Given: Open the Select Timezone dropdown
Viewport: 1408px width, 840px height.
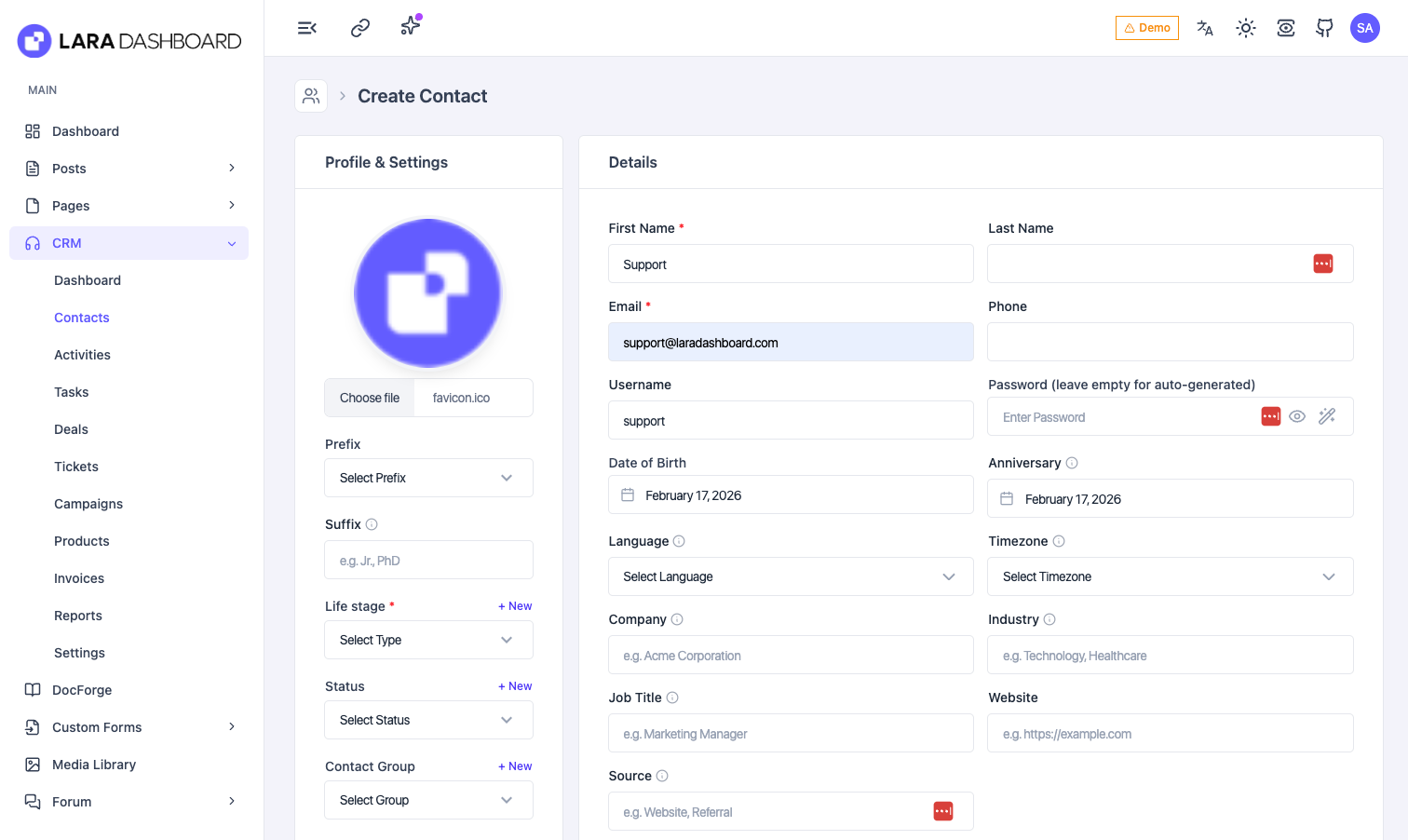Looking at the screenshot, I should pyautogui.click(x=1171, y=576).
